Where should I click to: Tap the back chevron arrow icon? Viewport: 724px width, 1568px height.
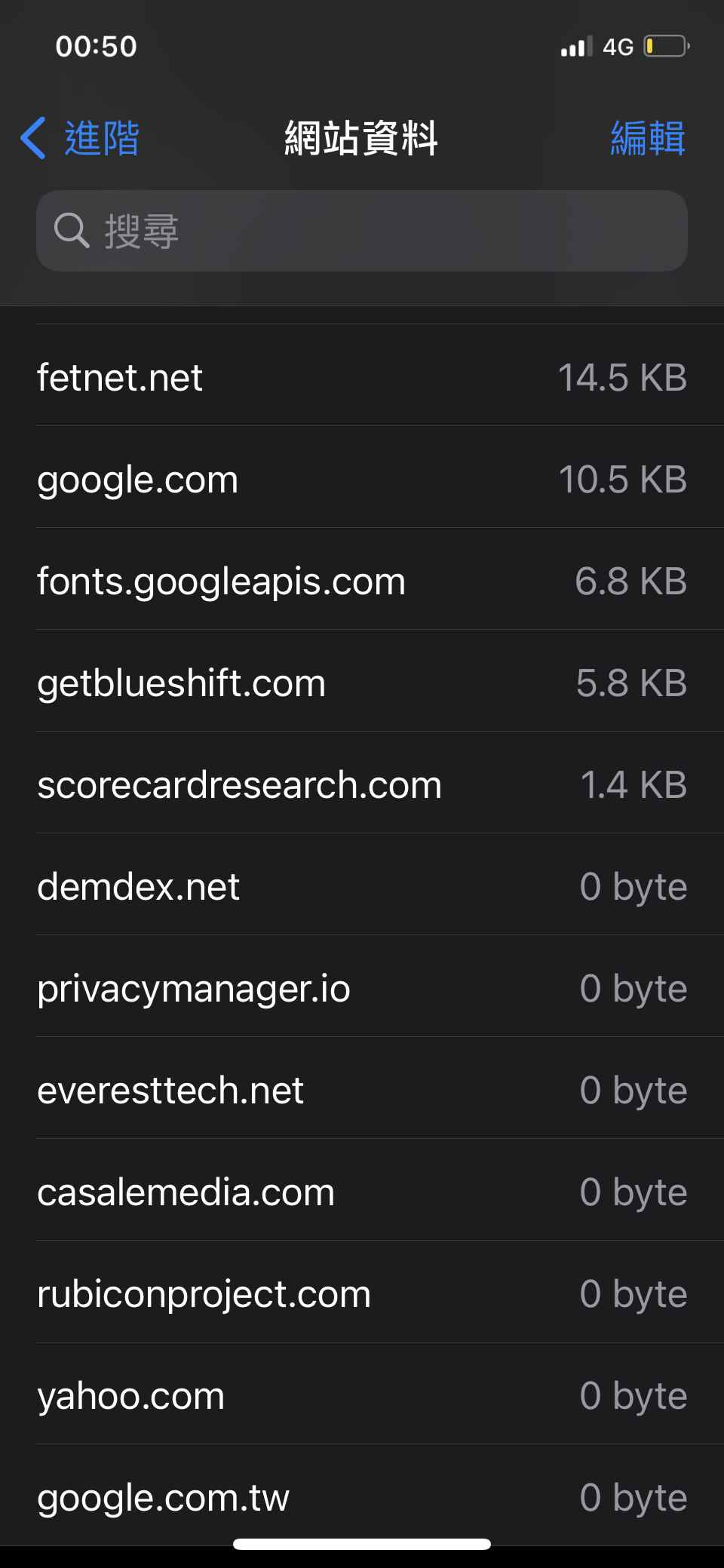(33, 138)
